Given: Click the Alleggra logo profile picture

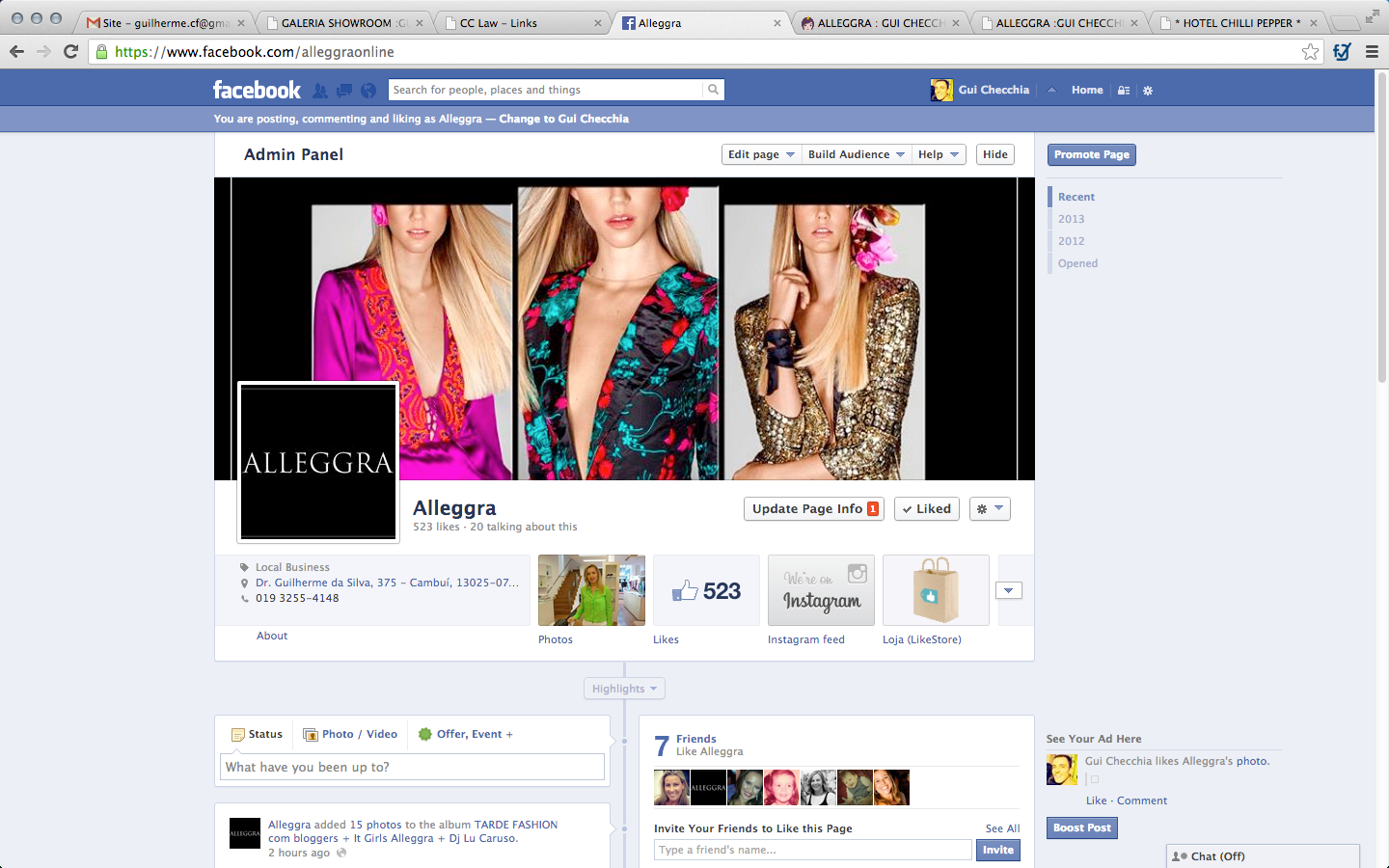Looking at the screenshot, I should [318, 462].
